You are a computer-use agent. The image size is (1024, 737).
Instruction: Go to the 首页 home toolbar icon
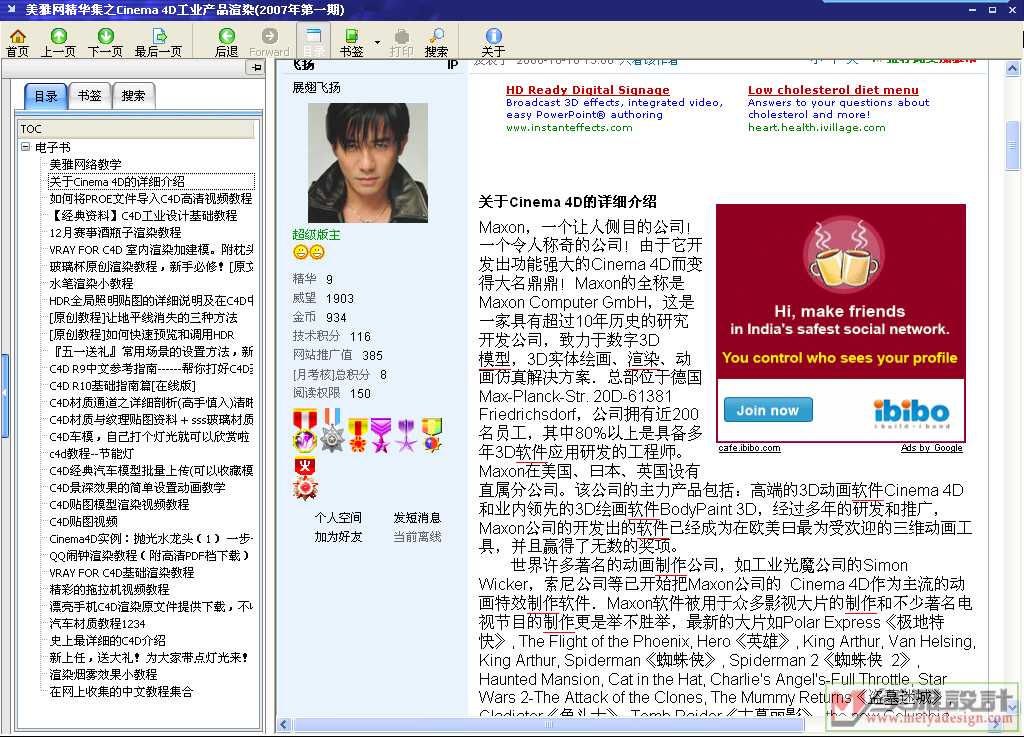point(18,42)
